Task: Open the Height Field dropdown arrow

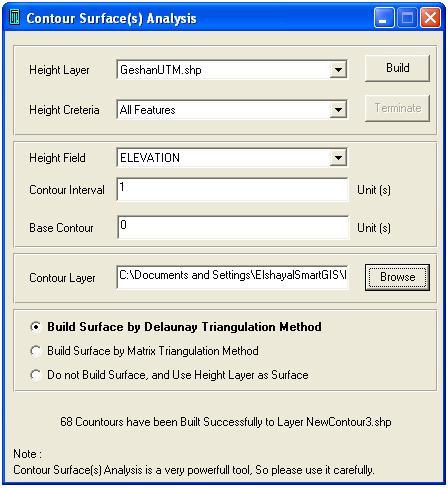Action: pos(338,157)
